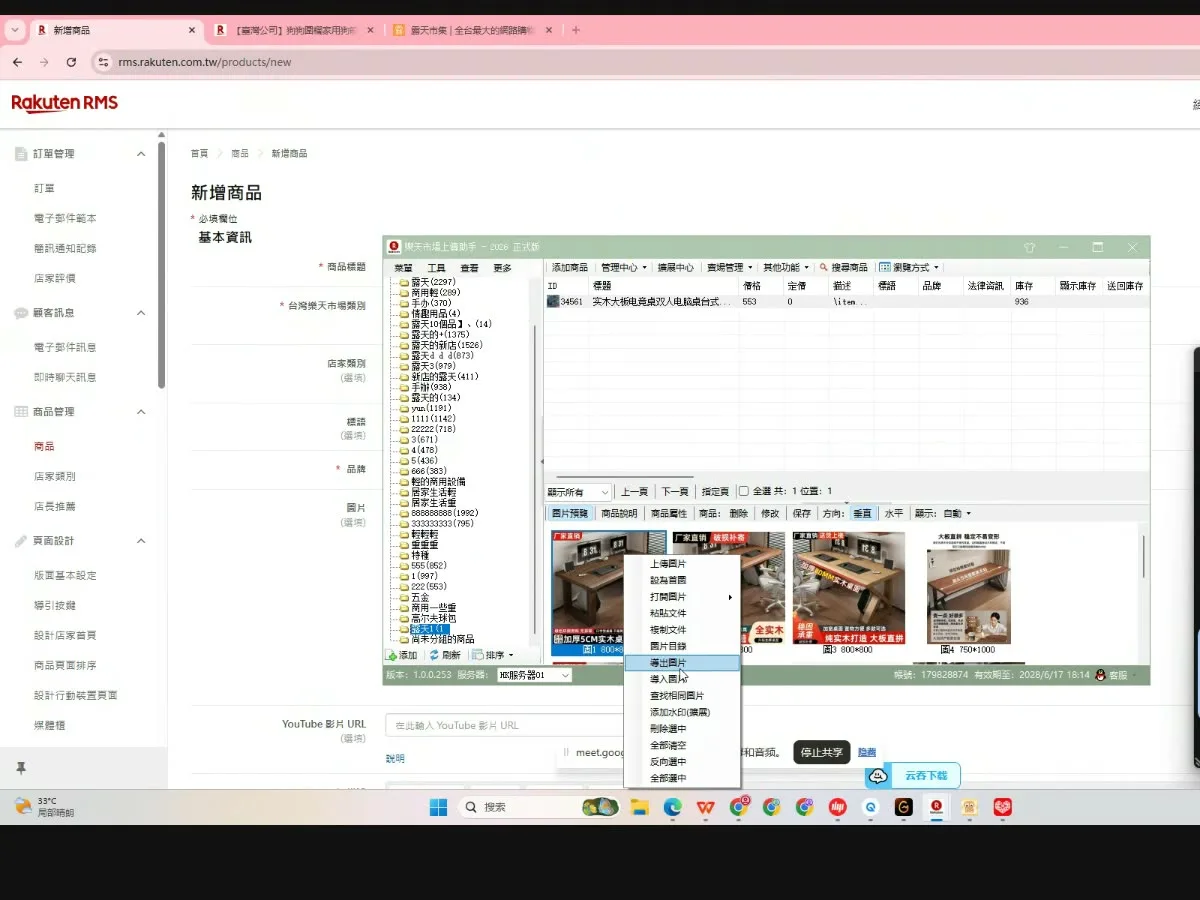The width and height of the screenshot is (1200, 900).
Task: Tick the 全選 checkbox
Action: [743, 491]
